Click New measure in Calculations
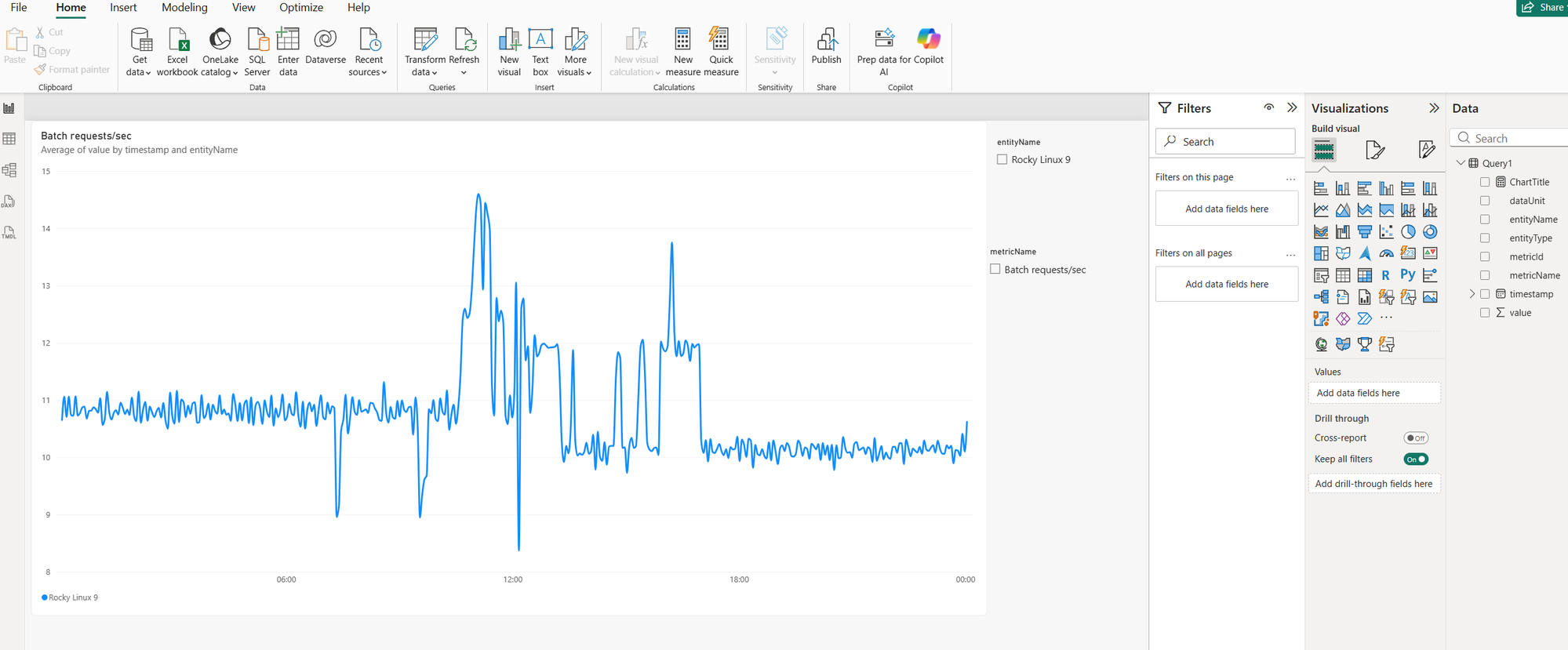 (x=683, y=52)
